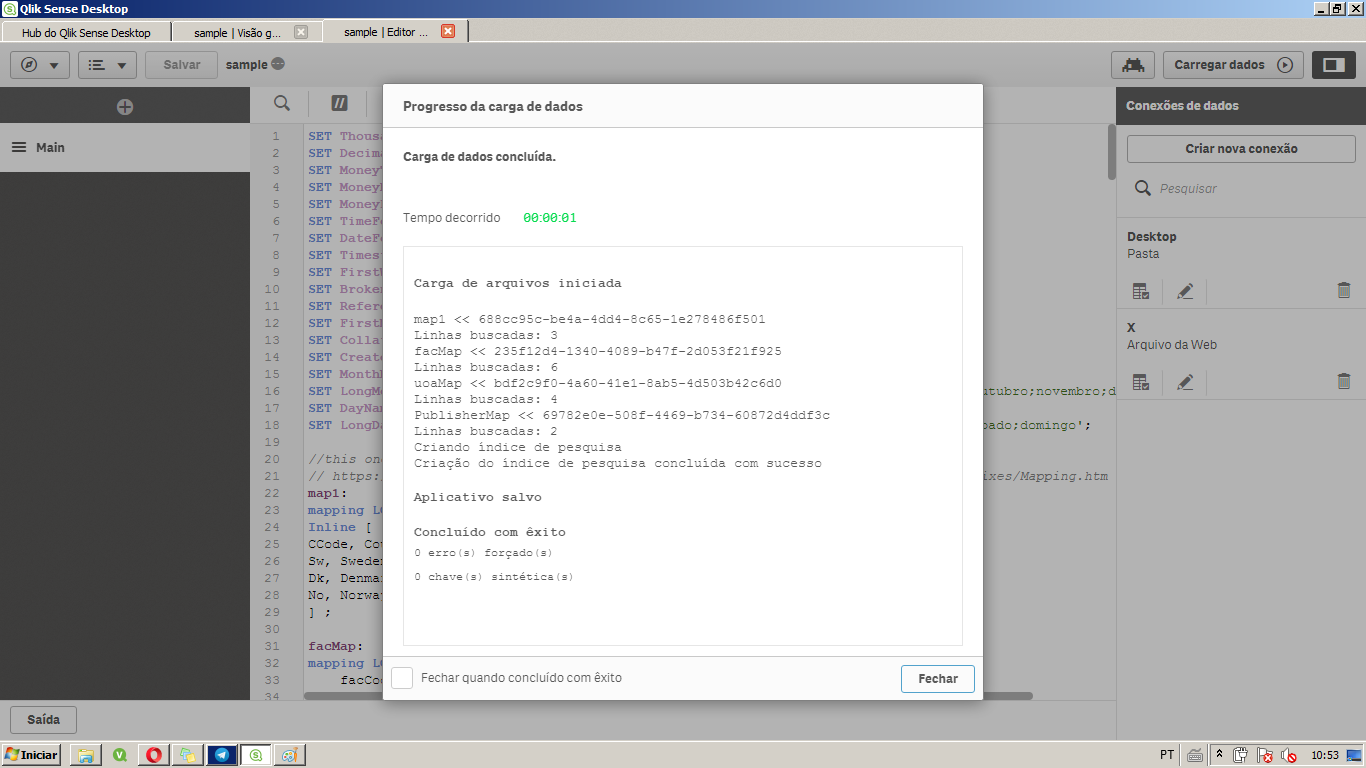Click the 'Carga de dados concluída.' text
The height and width of the screenshot is (768, 1366).
(479, 157)
